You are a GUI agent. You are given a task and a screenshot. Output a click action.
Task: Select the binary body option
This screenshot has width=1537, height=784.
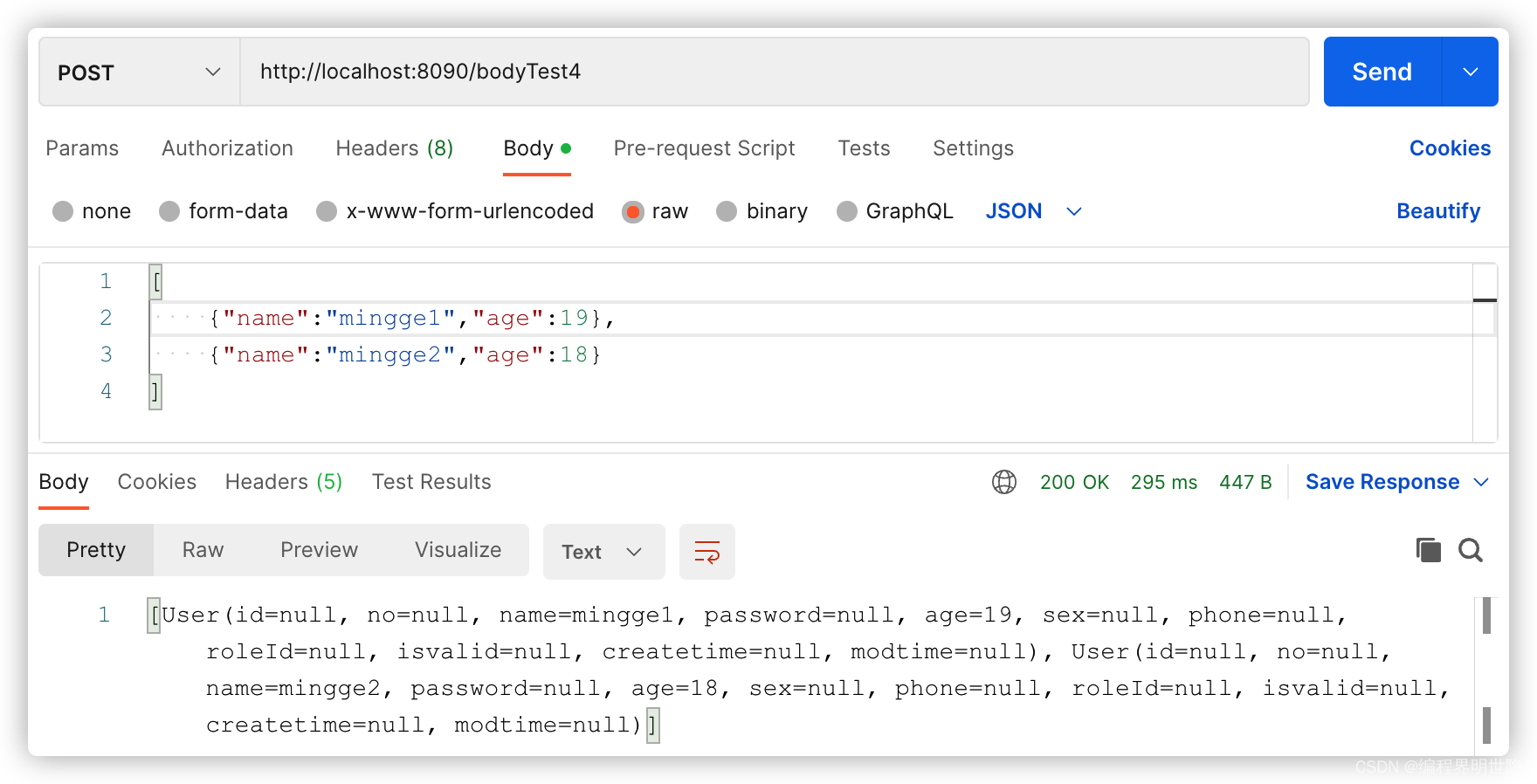(727, 211)
